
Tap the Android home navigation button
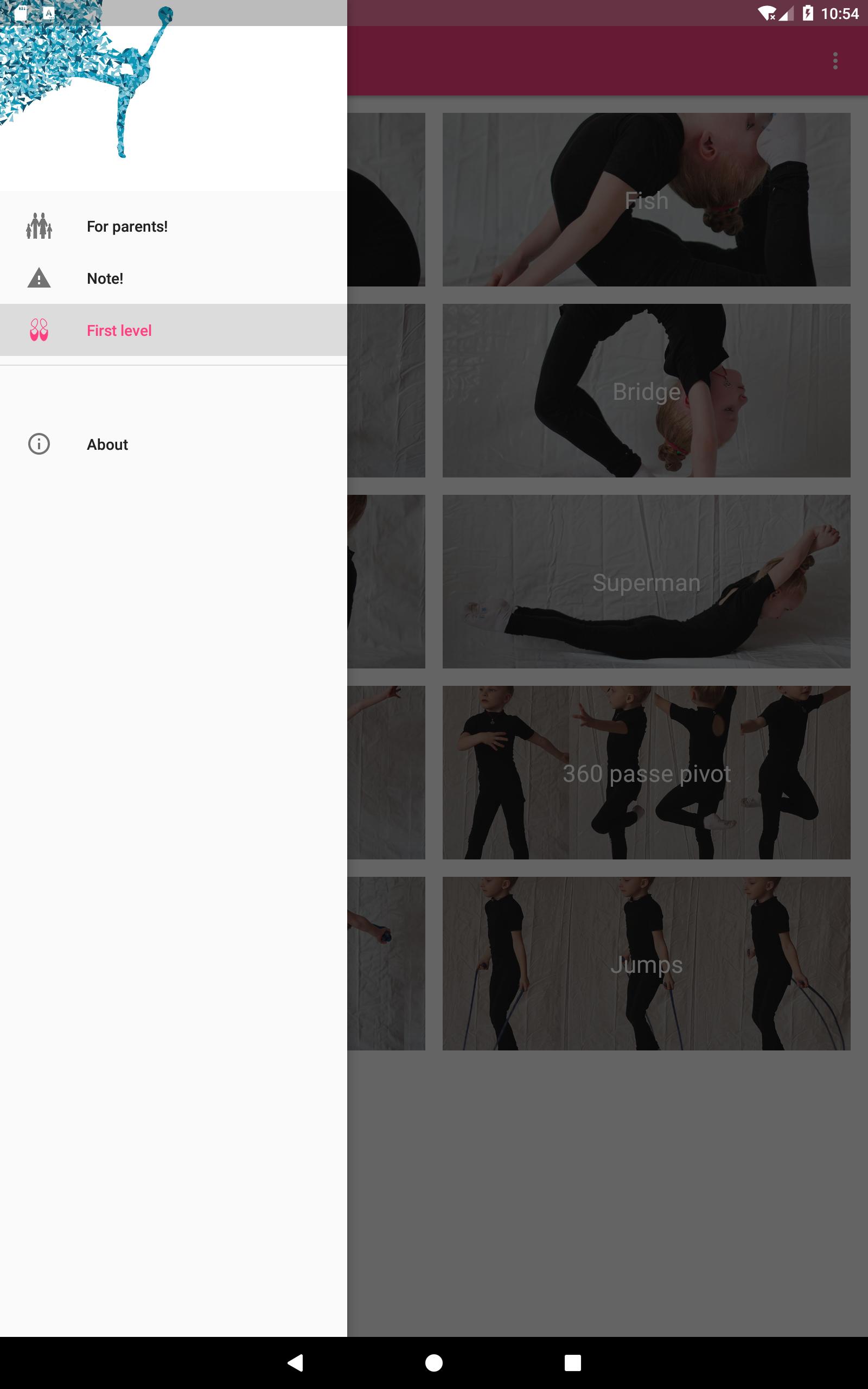[434, 1362]
